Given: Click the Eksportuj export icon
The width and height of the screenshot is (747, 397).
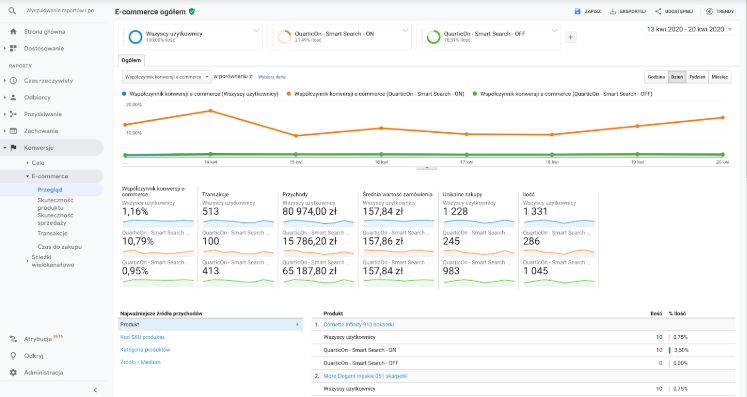Looking at the screenshot, I should [x=613, y=11].
